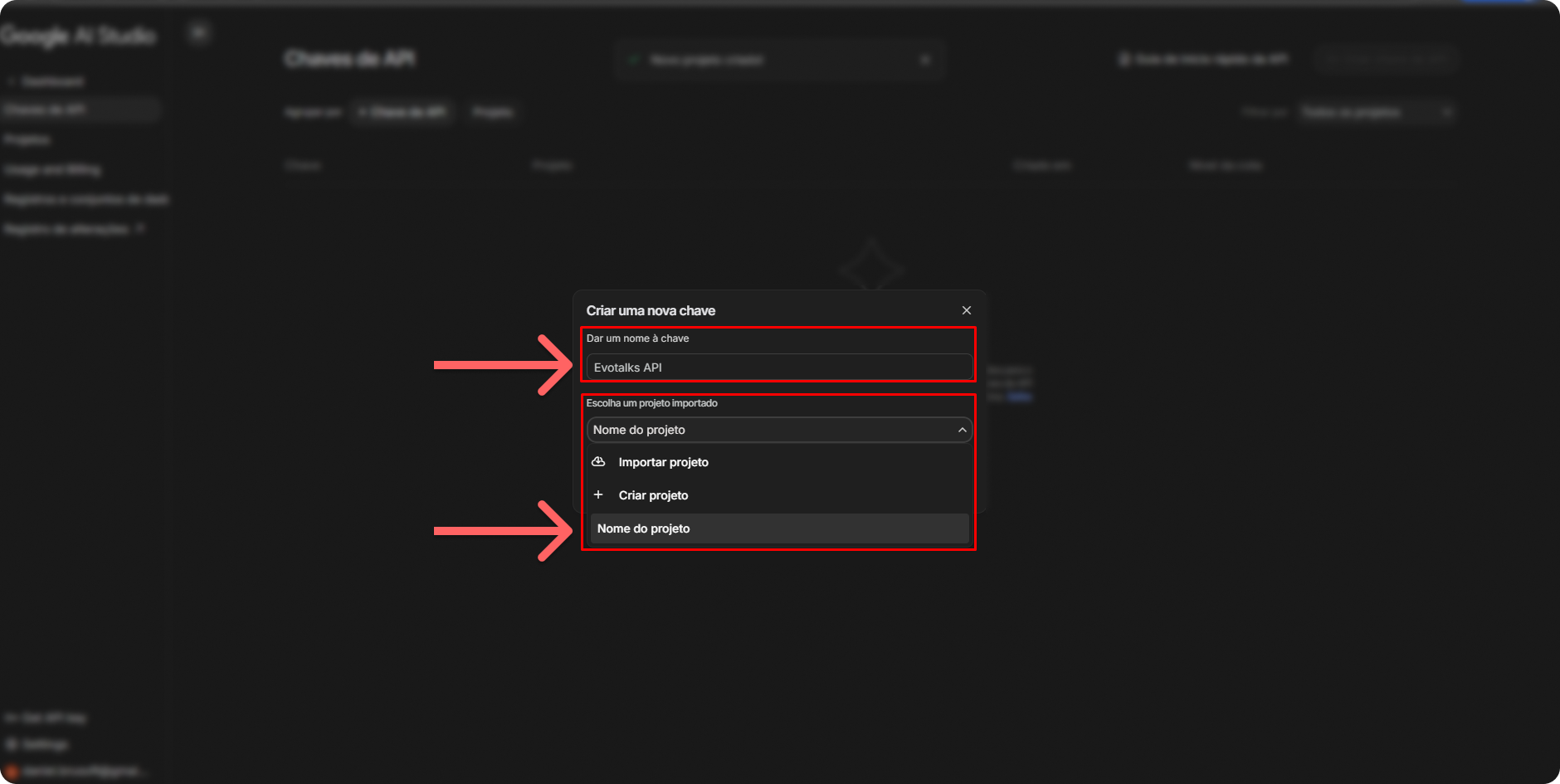Open Settings at sidebar bottom
The height and width of the screenshot is (784, 1560).
click(x=44, y=744)
